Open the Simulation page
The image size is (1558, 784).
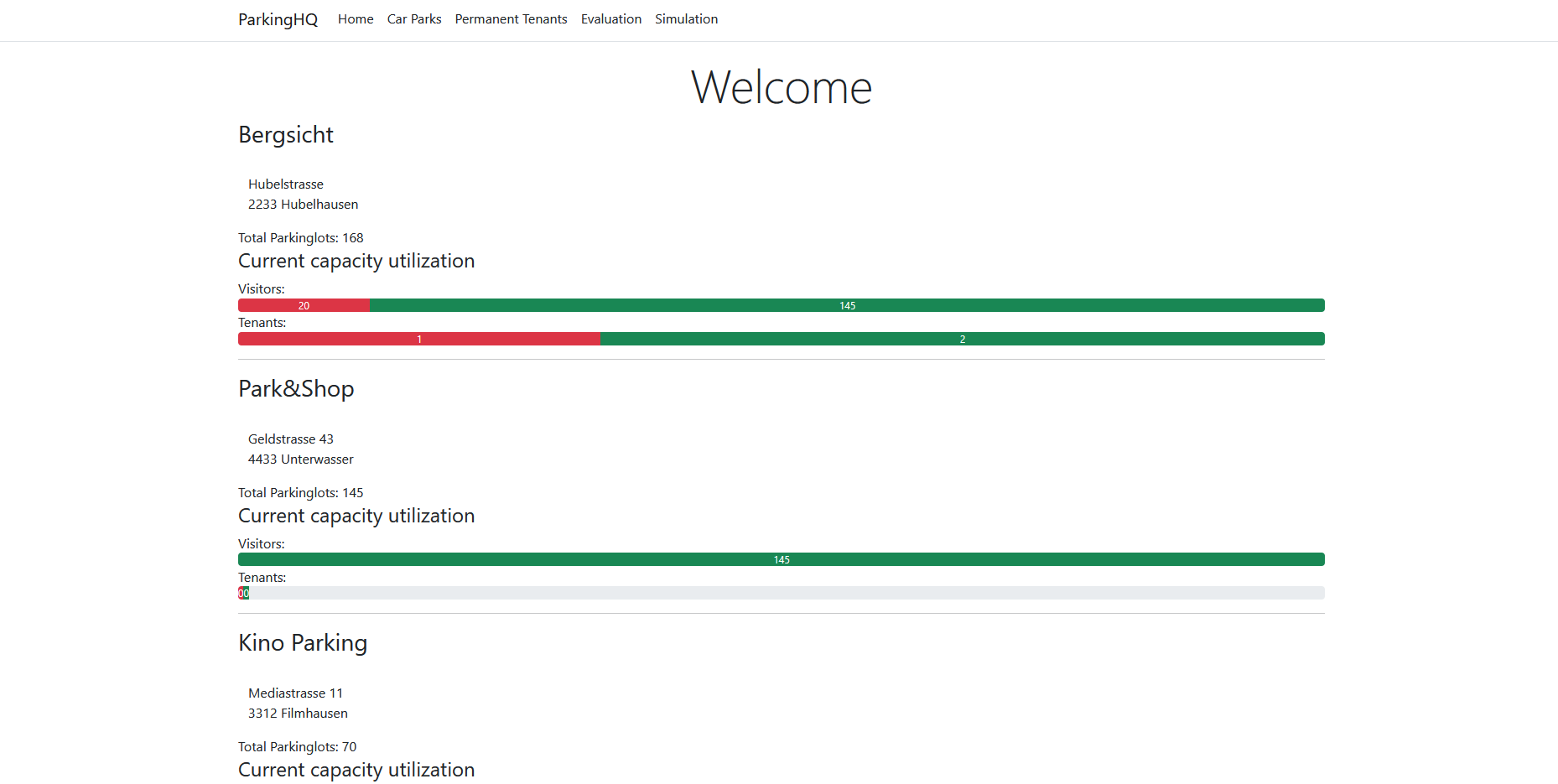pos(686,19)
